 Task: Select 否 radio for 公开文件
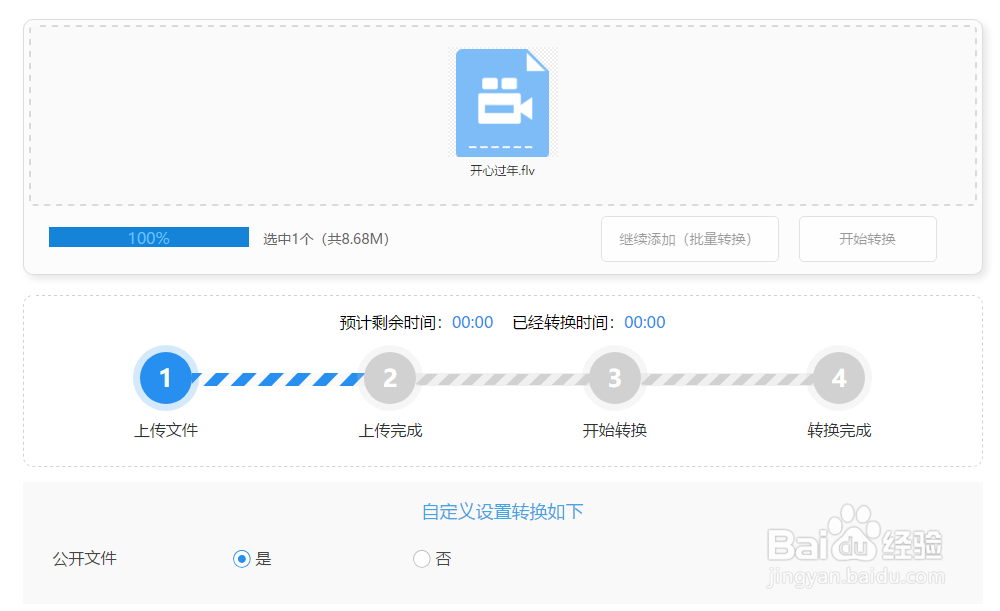point(421,559)
